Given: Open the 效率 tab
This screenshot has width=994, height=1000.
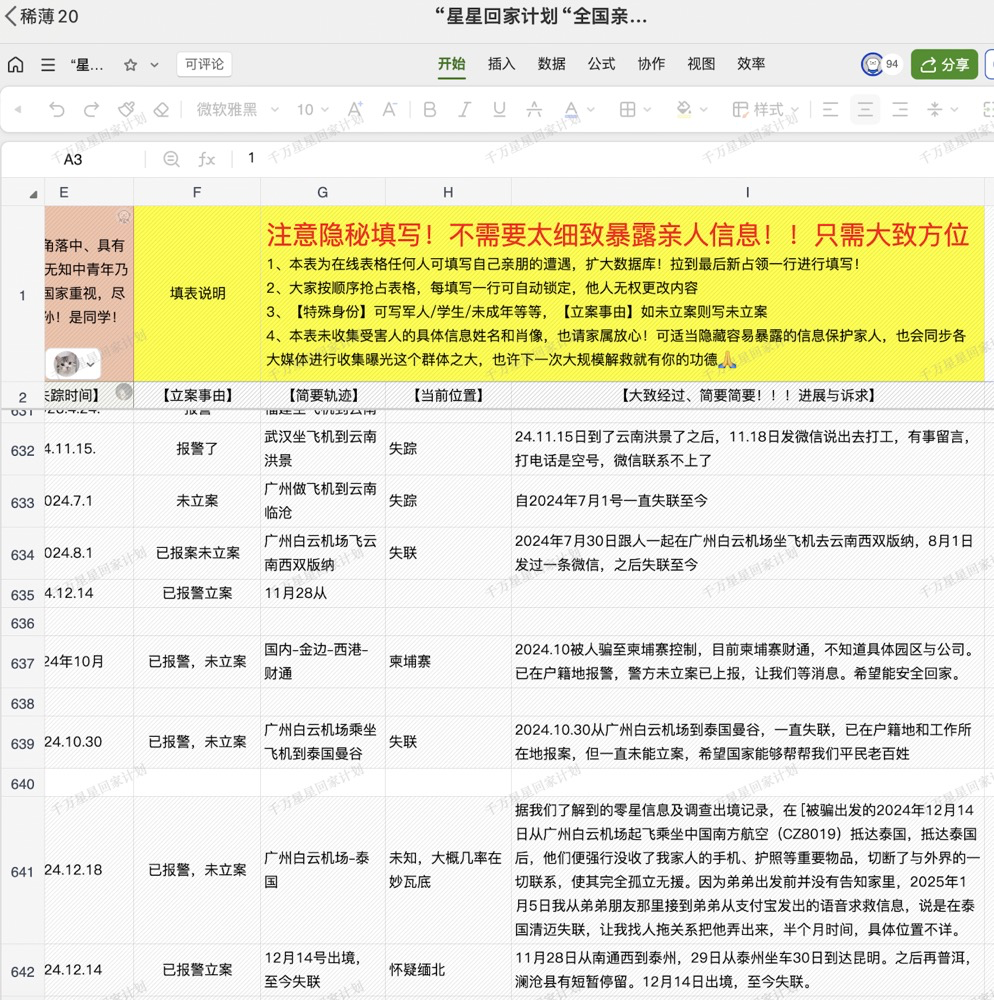Looking at the screenshot, I should click(x=751, y=64).
